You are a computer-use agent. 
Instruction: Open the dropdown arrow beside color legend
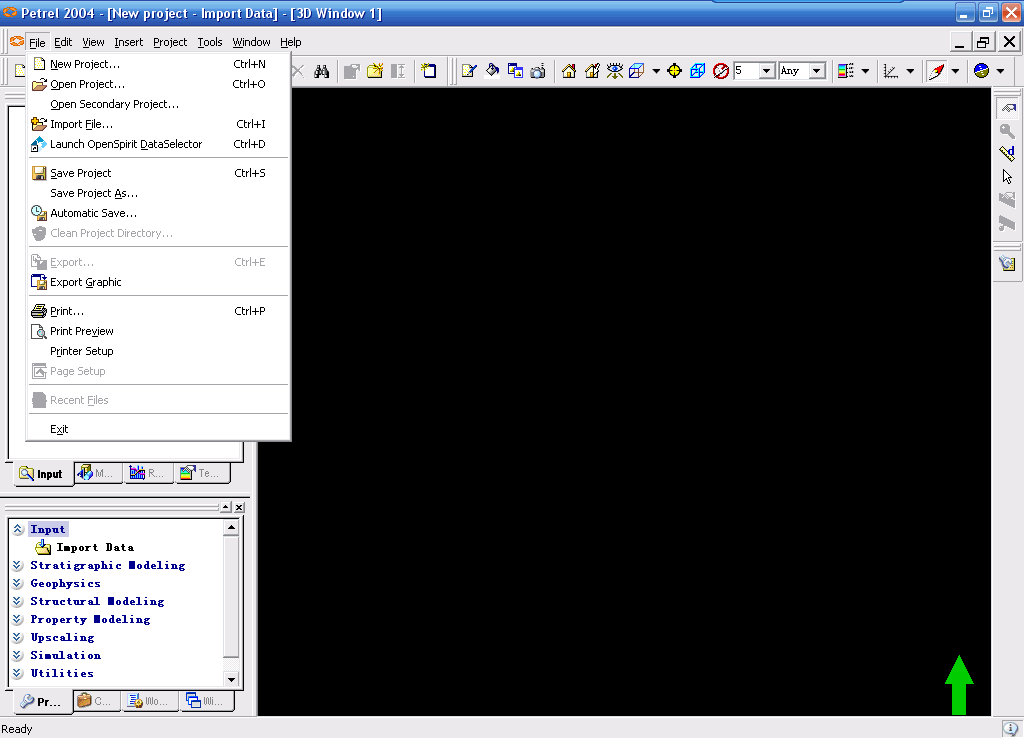coord(865,71)
